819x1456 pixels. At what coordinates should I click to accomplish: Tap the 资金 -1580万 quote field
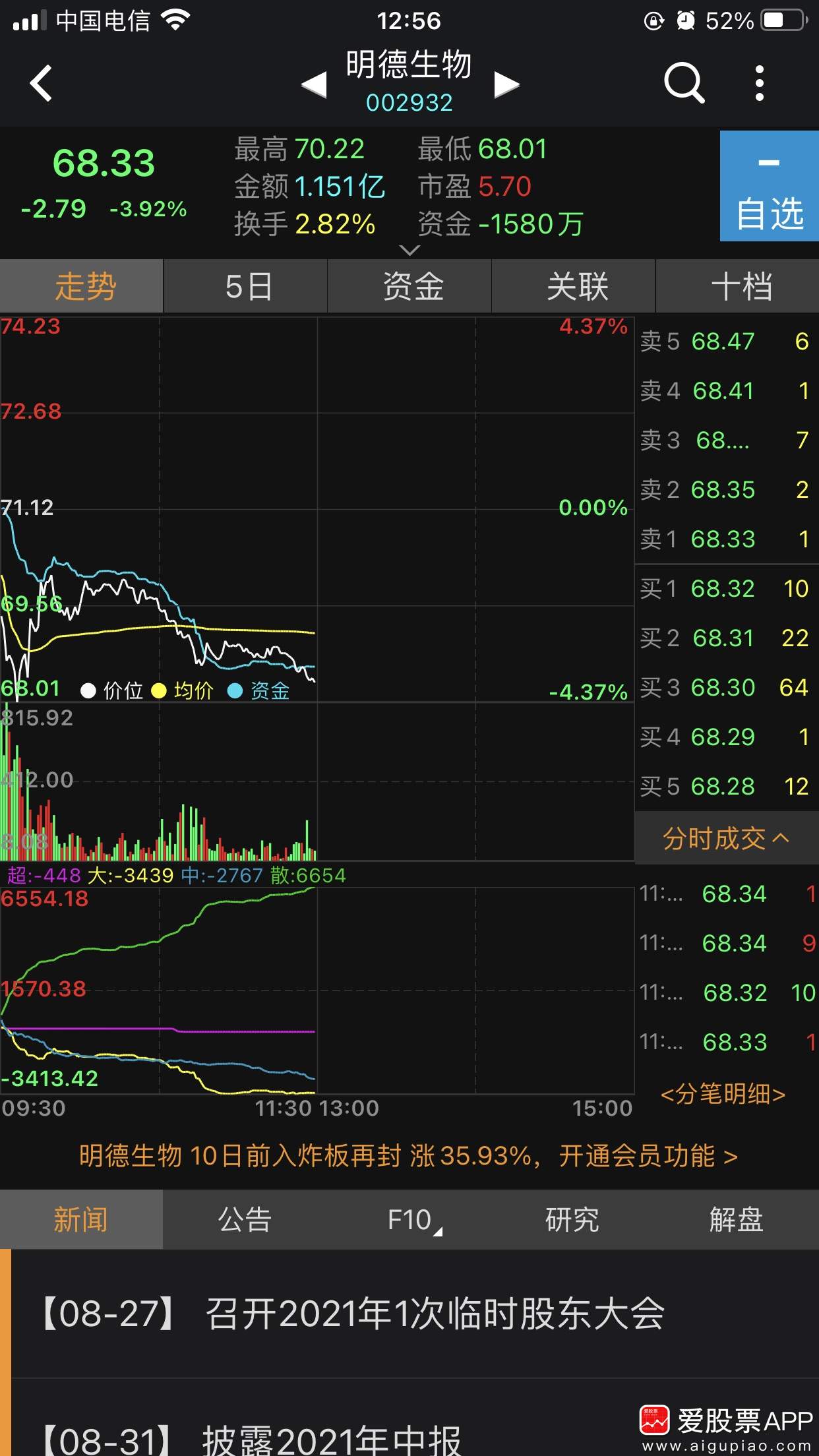501,224
